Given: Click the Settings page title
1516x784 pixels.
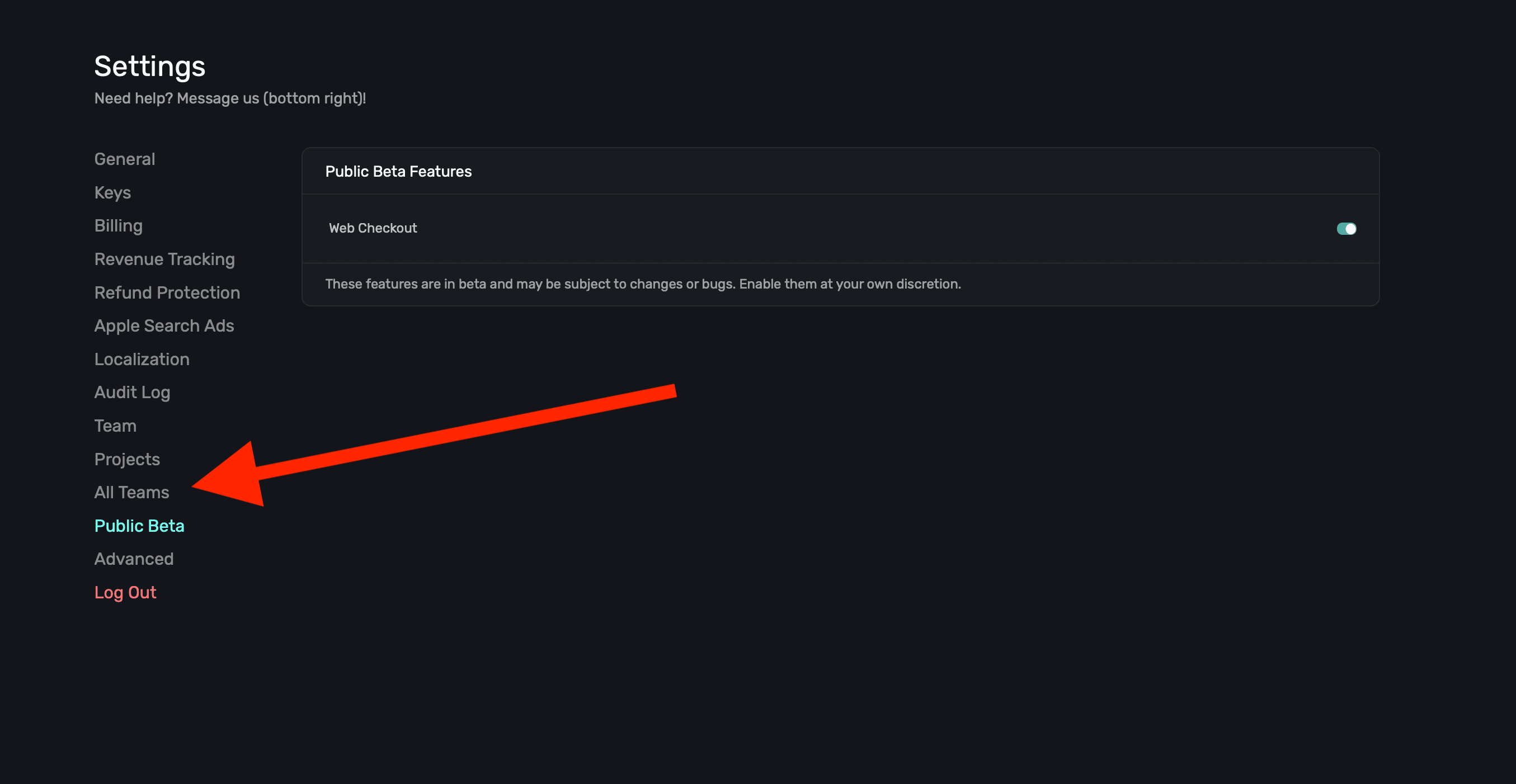Looking at the screenshot, I should [x=149, y=67].
